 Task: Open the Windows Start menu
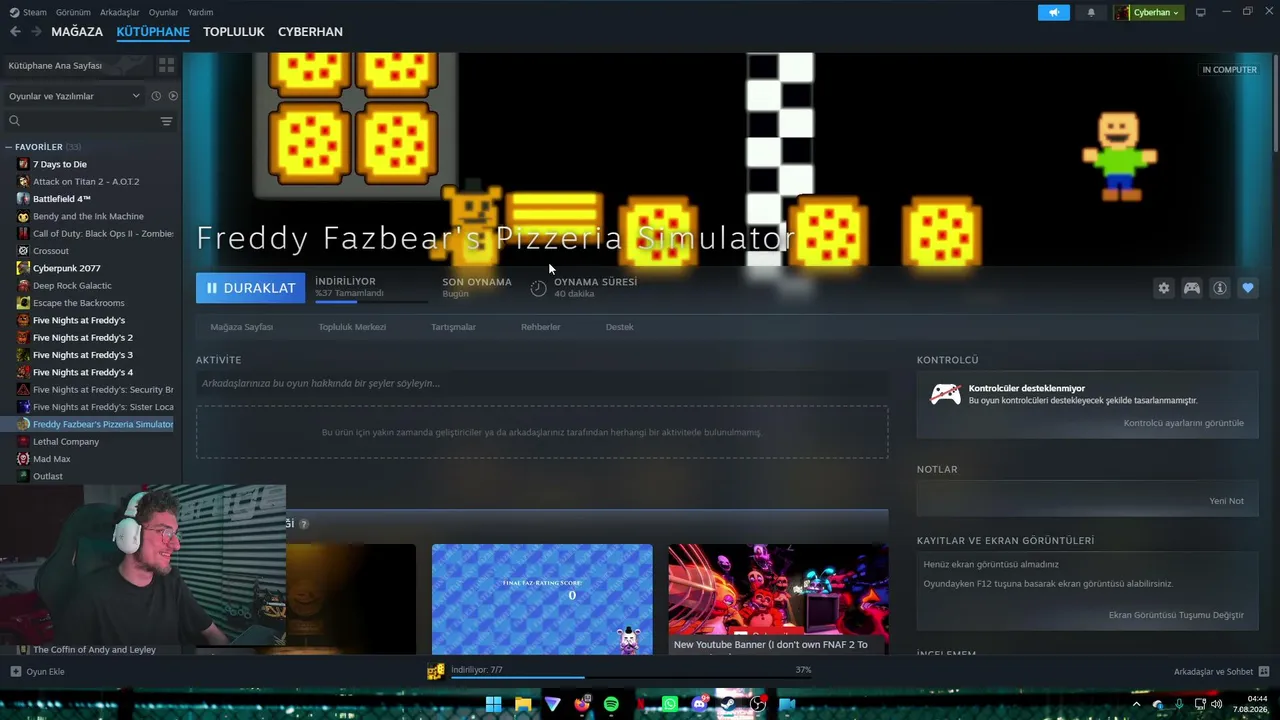pyautogui.click(x=493, y=704)
